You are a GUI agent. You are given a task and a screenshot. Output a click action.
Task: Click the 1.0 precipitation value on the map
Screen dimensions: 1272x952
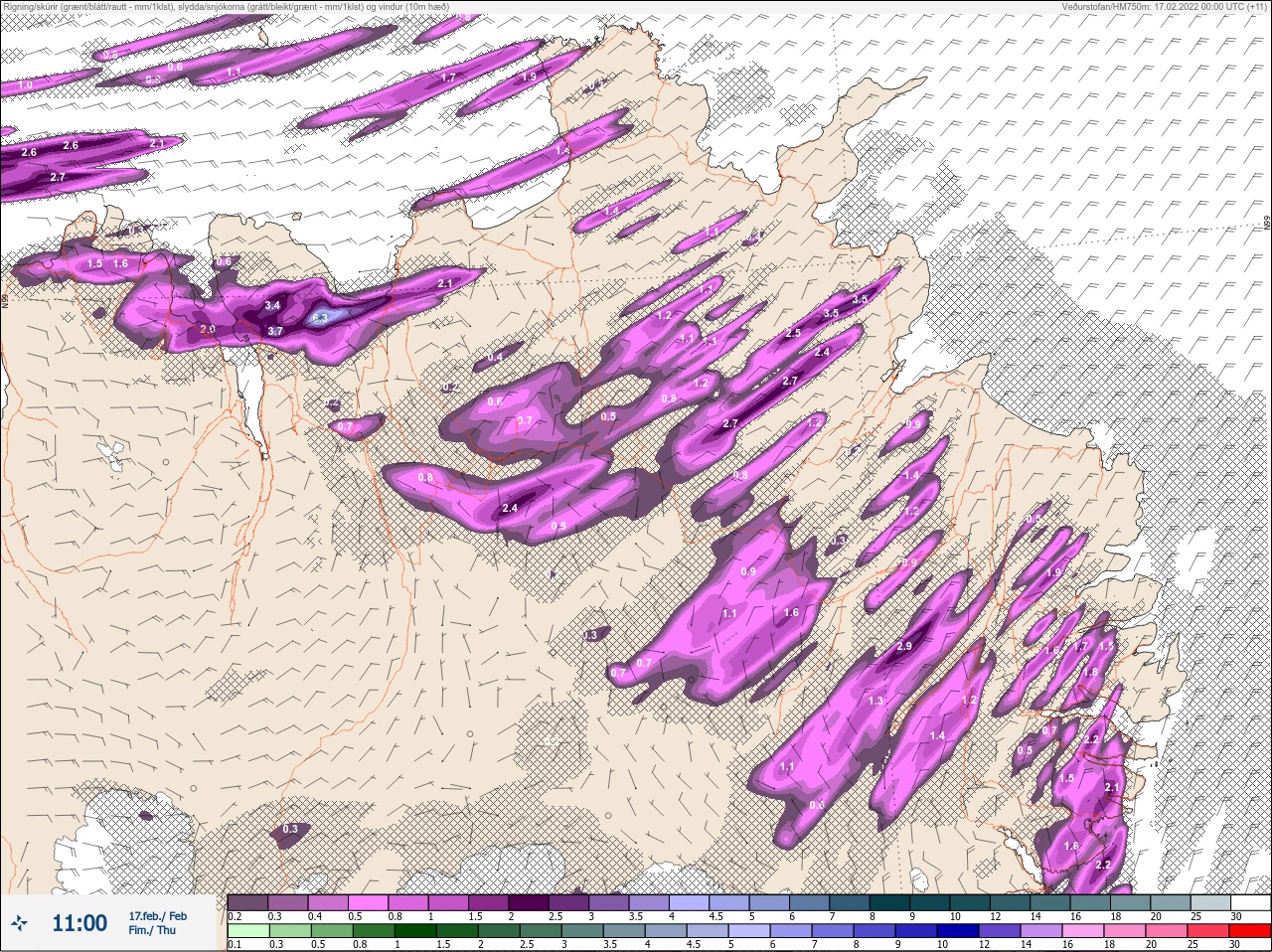tap(25, 86)
